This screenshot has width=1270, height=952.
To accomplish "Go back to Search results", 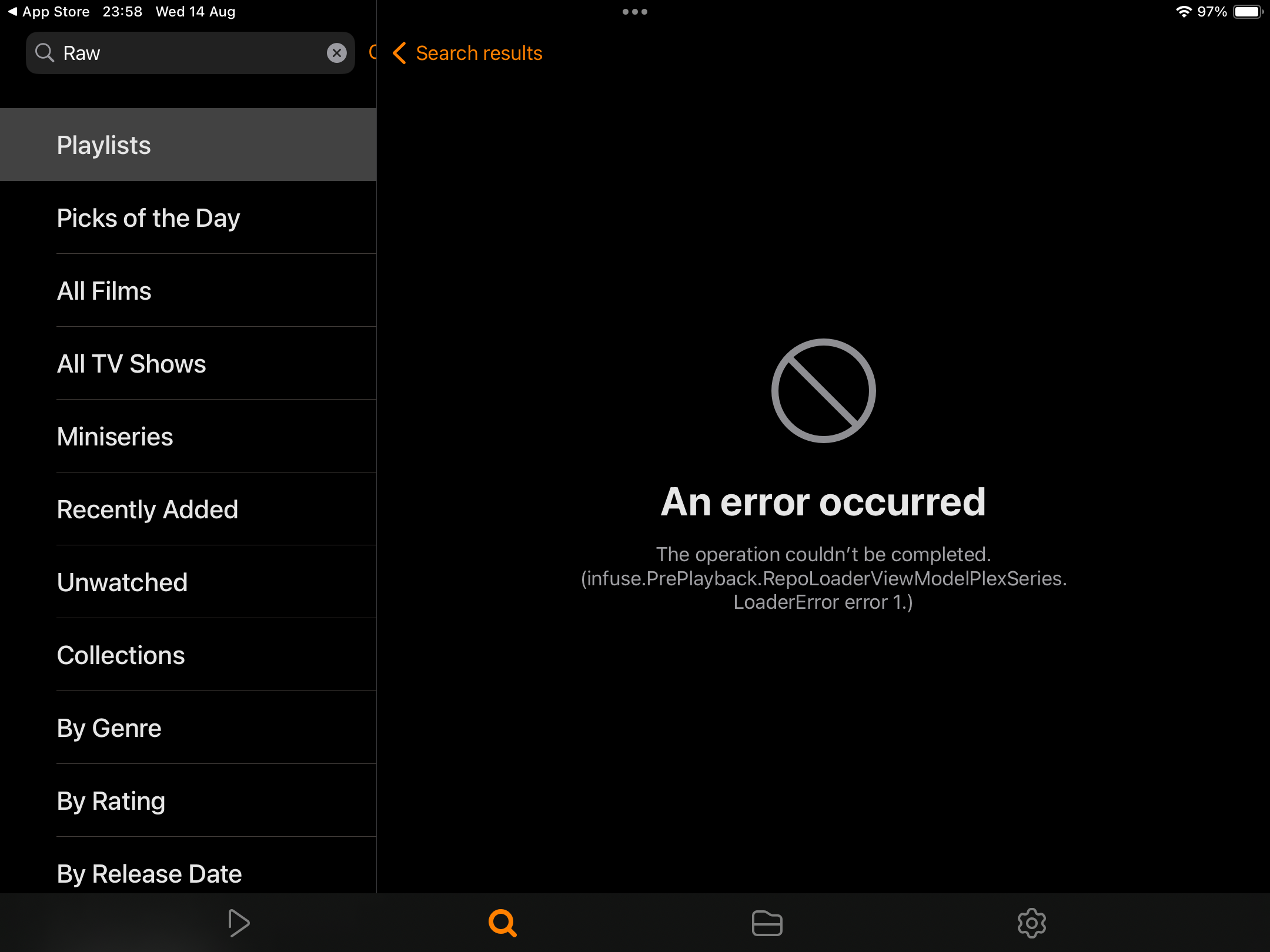I will coord(468,53).
